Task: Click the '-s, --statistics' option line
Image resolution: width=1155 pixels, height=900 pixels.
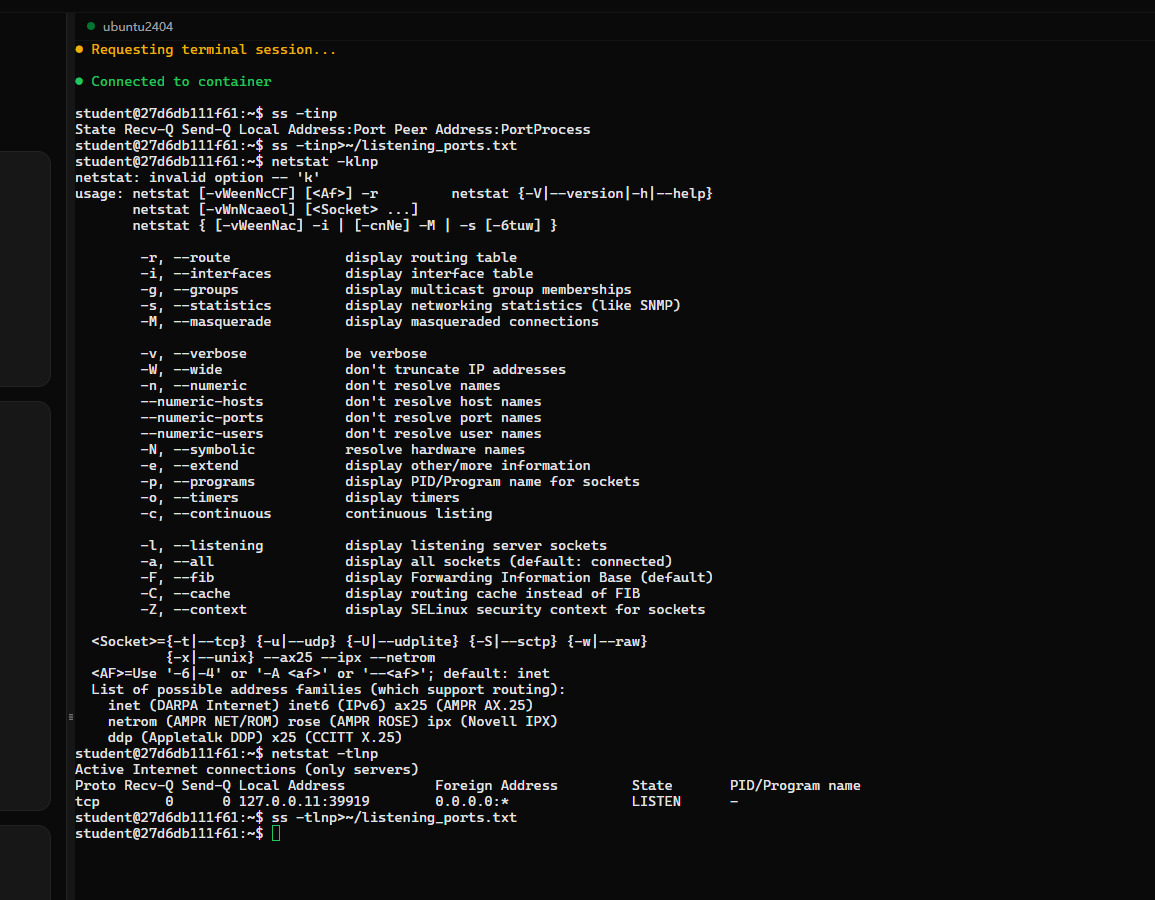Action: [410, 306]
